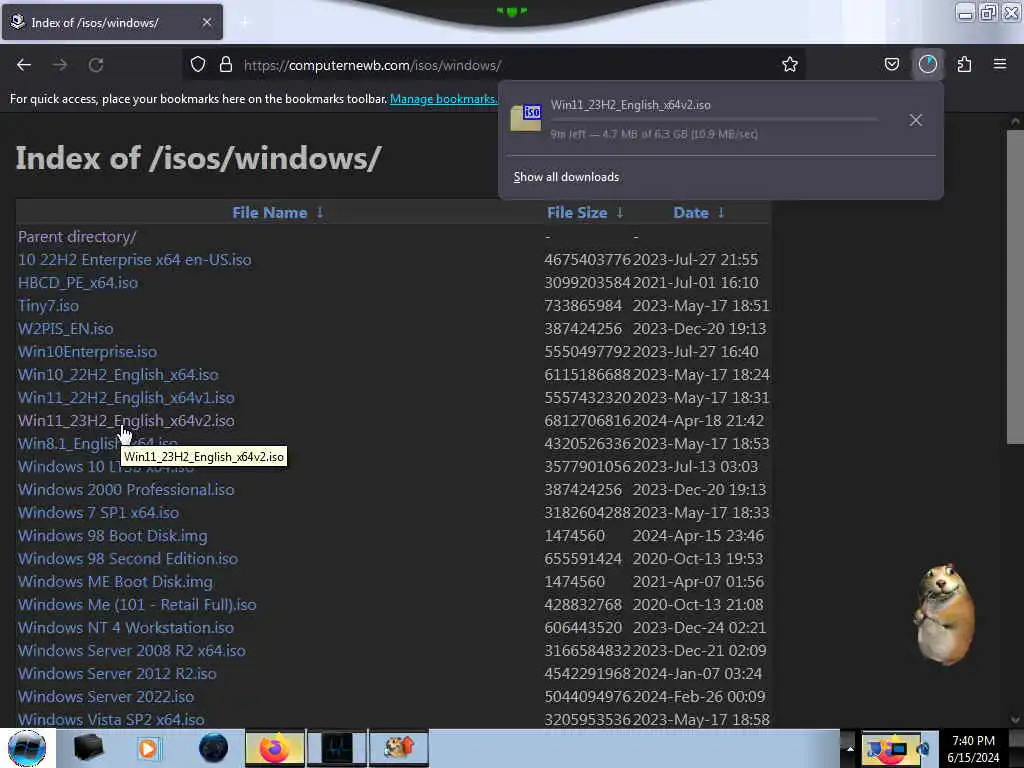Image resolution: width=1024 pixels, height=768 pixels.
Task: Download Win11_22H2_English_x64v1.iso
Action: [126, 398]
